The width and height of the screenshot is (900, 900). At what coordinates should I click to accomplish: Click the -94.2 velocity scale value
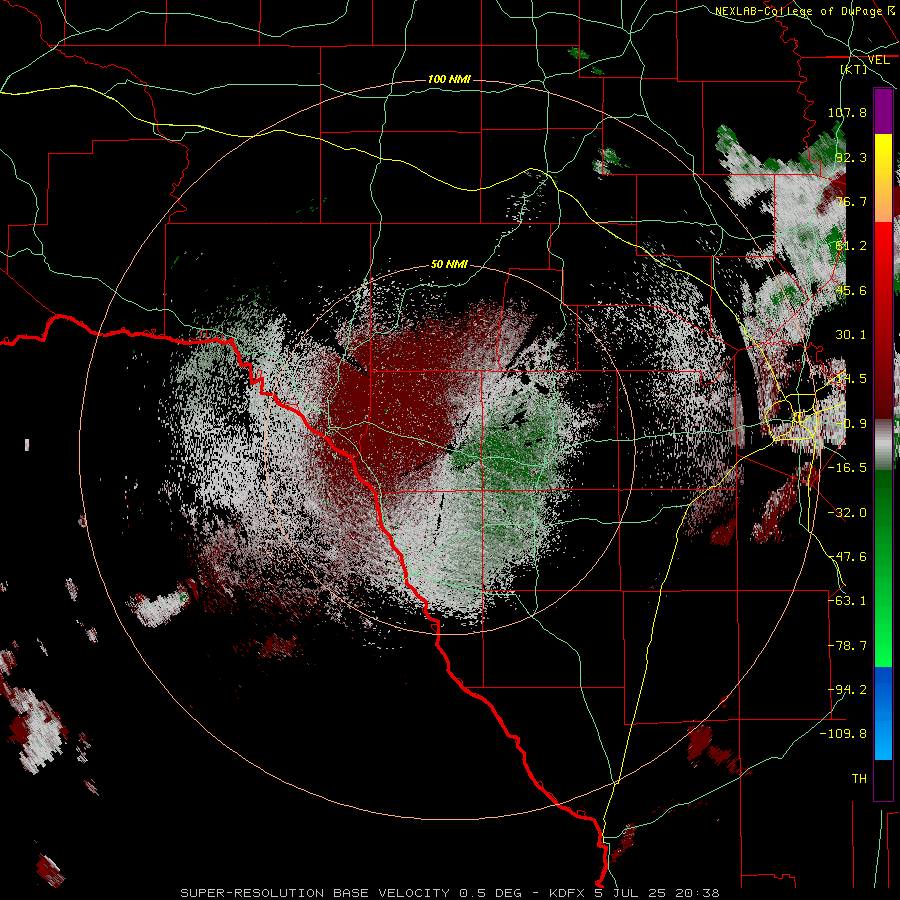pos(847,690)
